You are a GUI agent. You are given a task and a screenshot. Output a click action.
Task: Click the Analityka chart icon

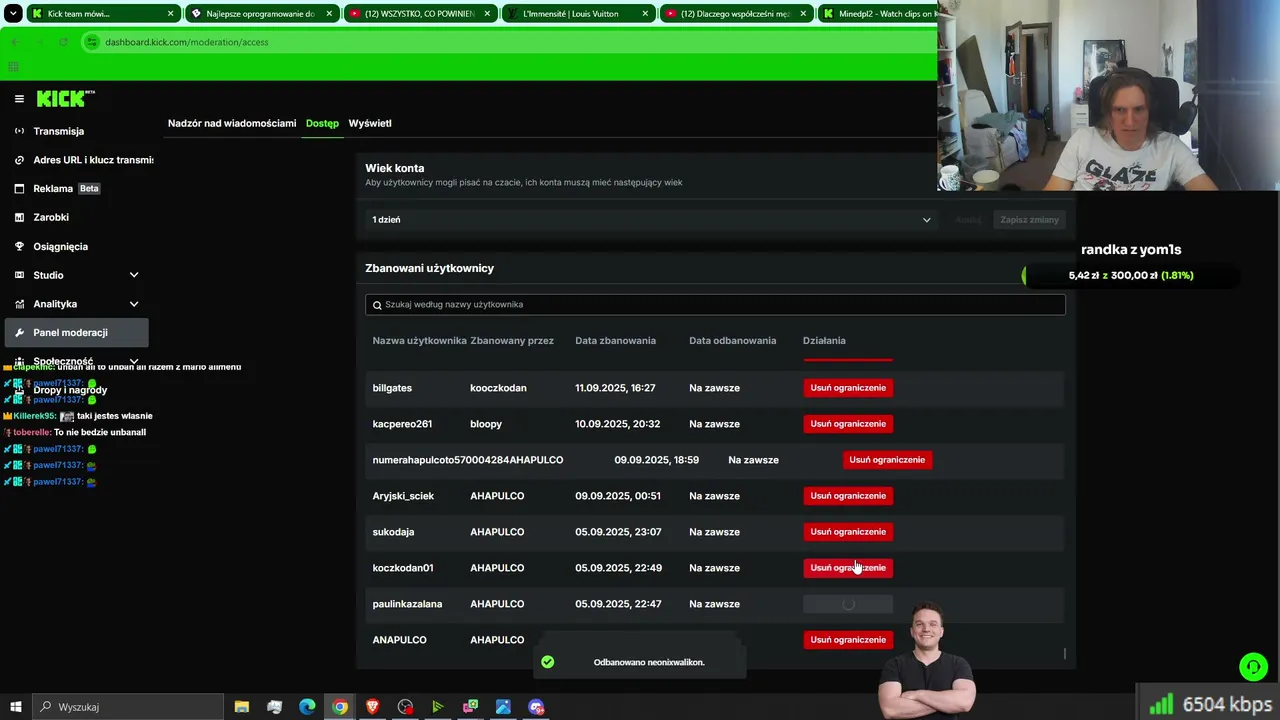(19, 304)
